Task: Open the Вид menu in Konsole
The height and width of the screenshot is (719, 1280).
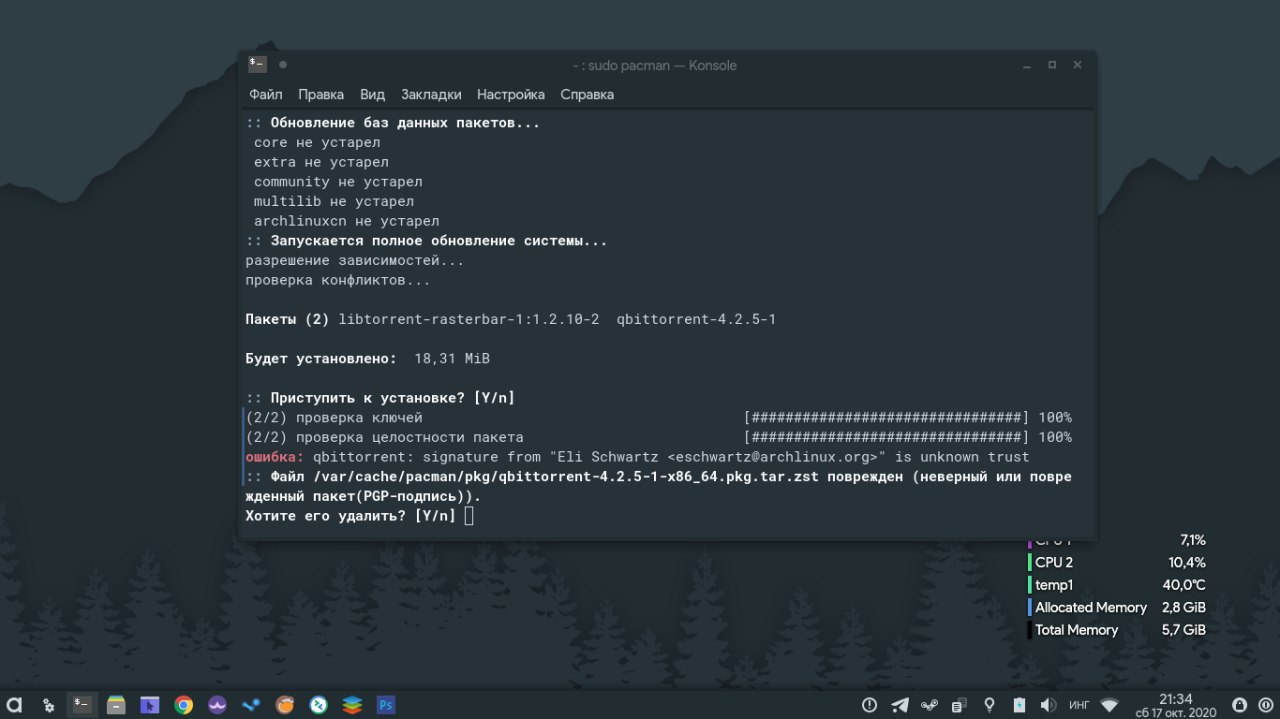Action: pyautogui.click(x=372, y=94)
